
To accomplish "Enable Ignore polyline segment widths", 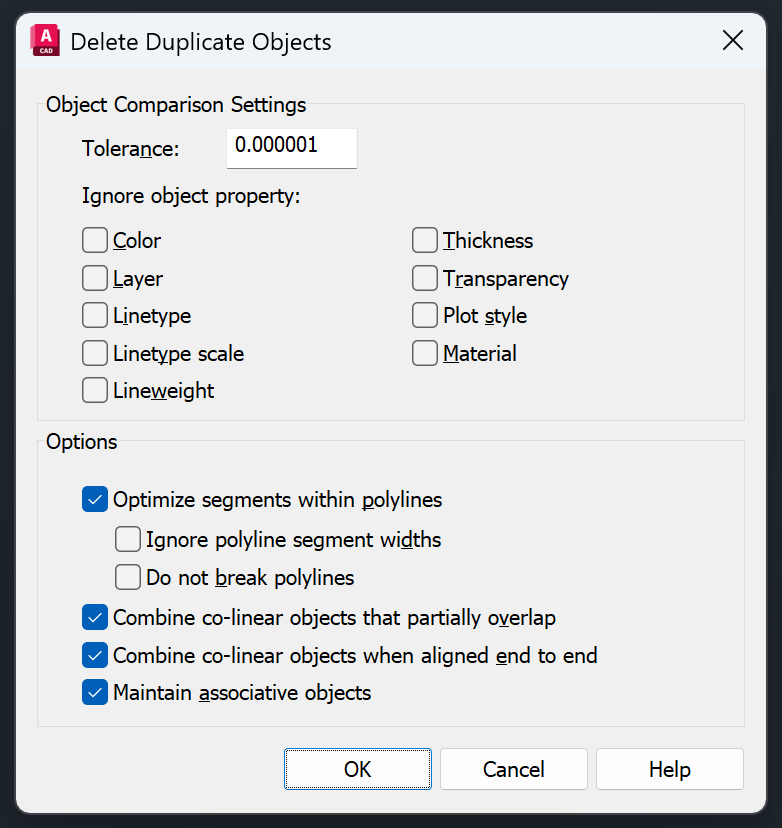I will pos(128,539).
